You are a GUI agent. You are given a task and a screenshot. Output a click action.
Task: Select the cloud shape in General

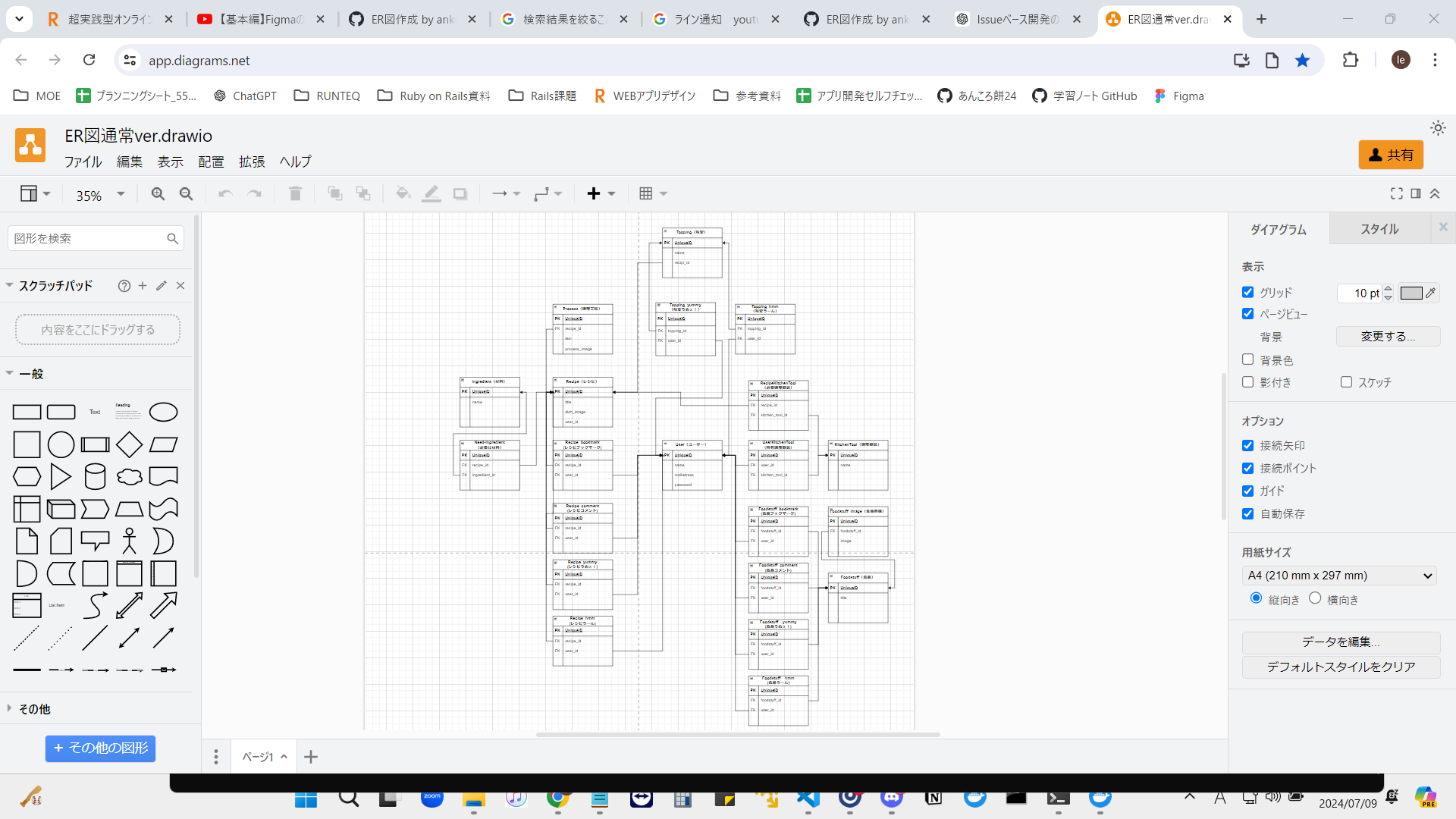[x=129, y=477]
